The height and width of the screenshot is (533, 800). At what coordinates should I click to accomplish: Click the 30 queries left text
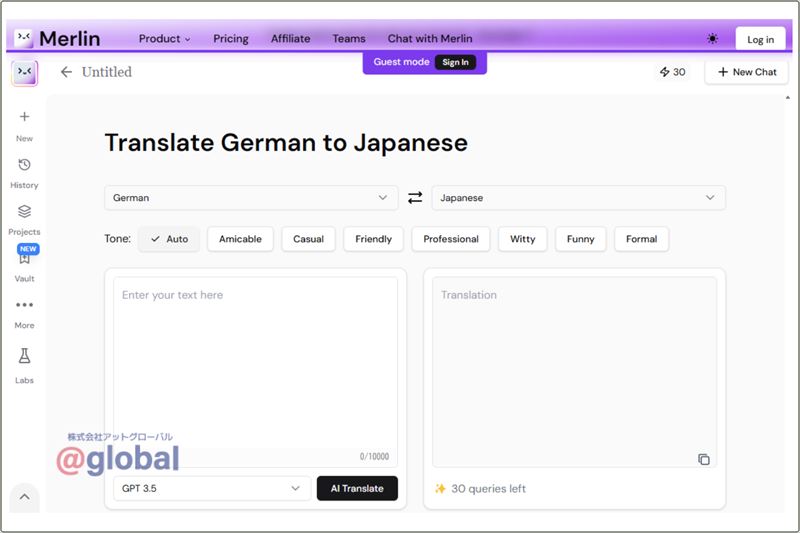488,489
